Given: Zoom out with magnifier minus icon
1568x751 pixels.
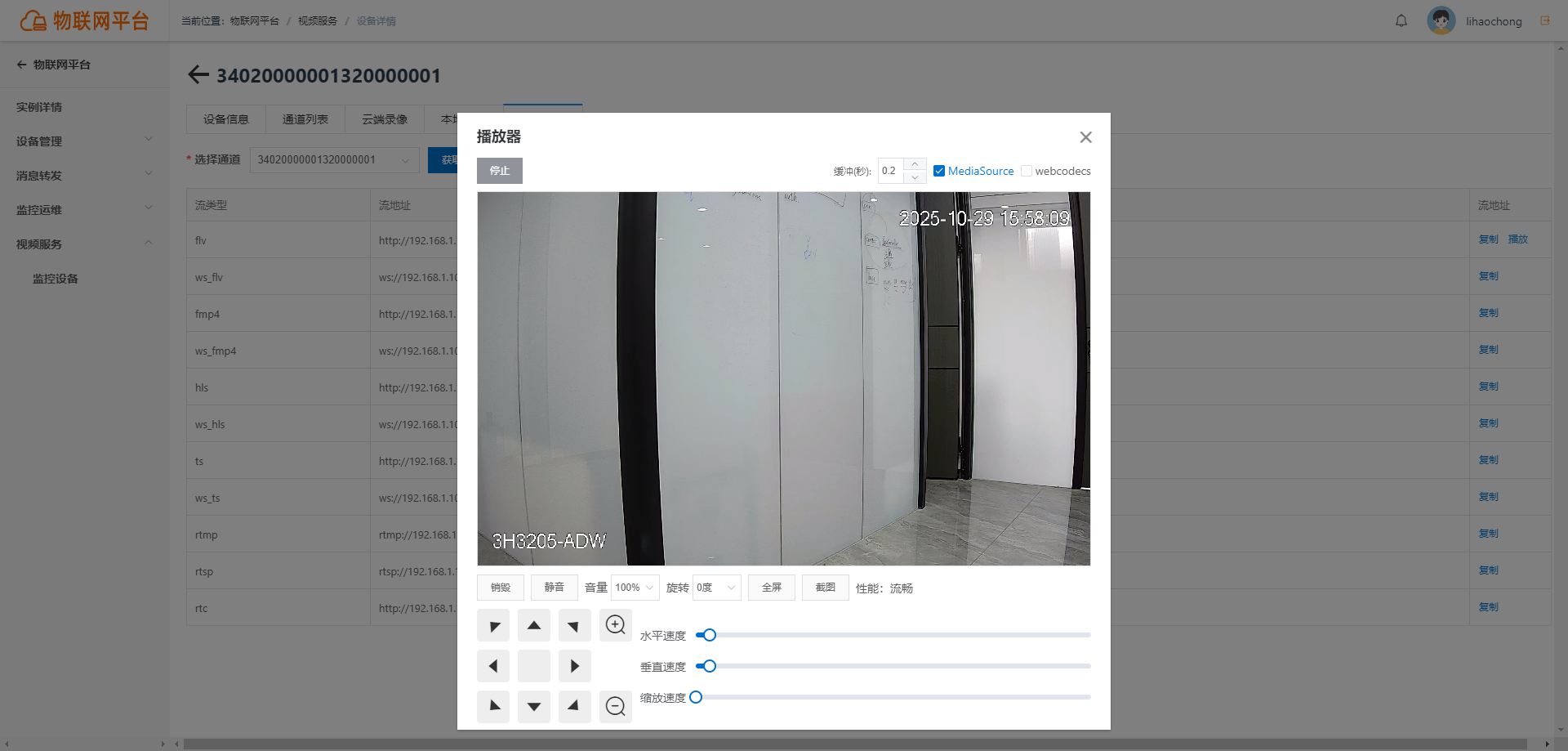Looking at the screenshot, I should coord(616,707).
